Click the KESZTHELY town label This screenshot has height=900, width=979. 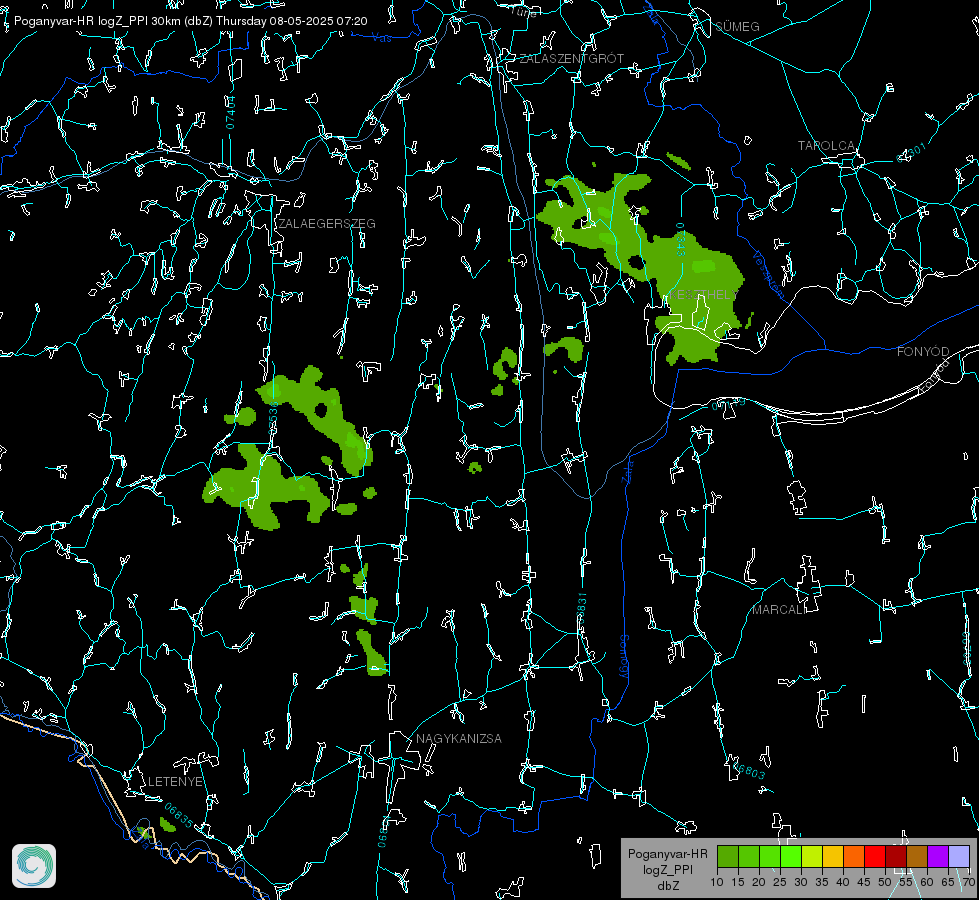(x=702, y=294)
